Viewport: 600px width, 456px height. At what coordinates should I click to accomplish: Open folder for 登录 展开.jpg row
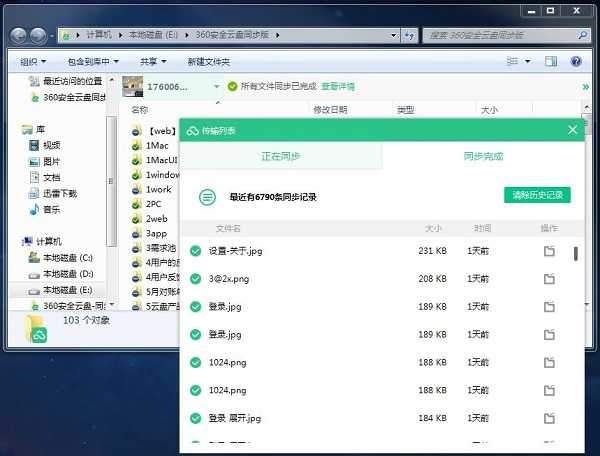tap(549, 418)
